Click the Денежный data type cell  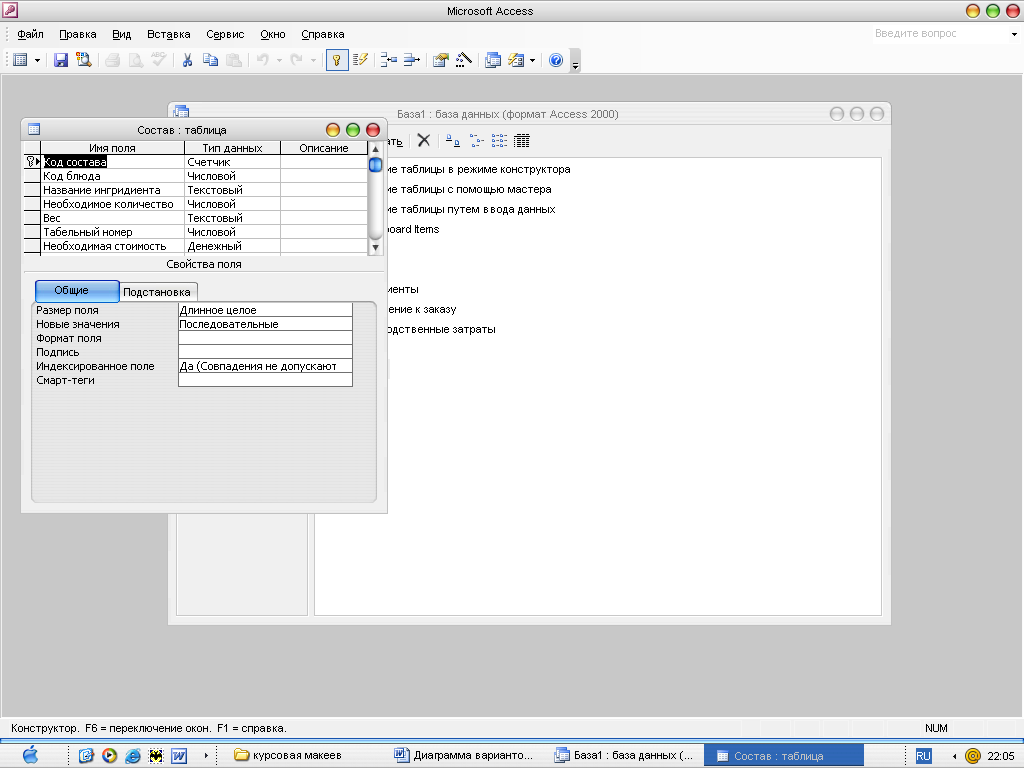[x=232, y=246]
